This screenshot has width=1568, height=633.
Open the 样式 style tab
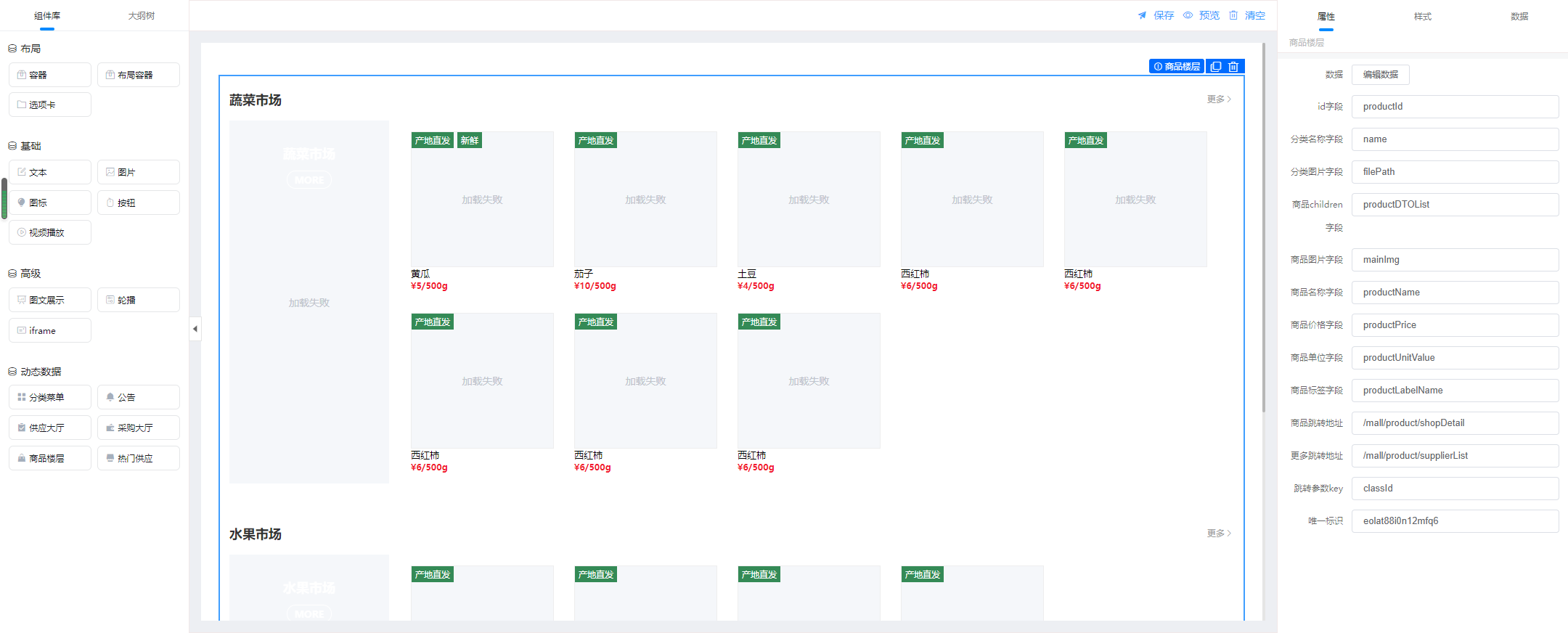coord(1423,17)
